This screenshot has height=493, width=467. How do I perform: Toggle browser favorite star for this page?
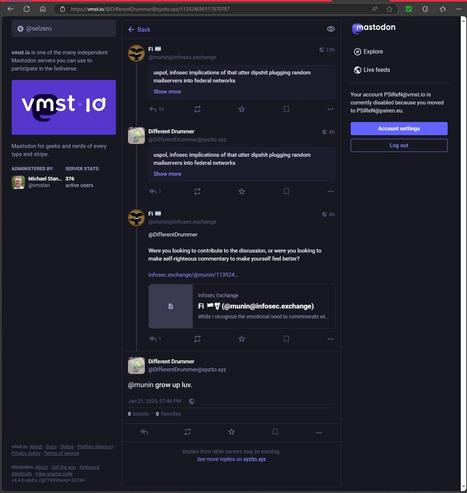pos(390,9)
